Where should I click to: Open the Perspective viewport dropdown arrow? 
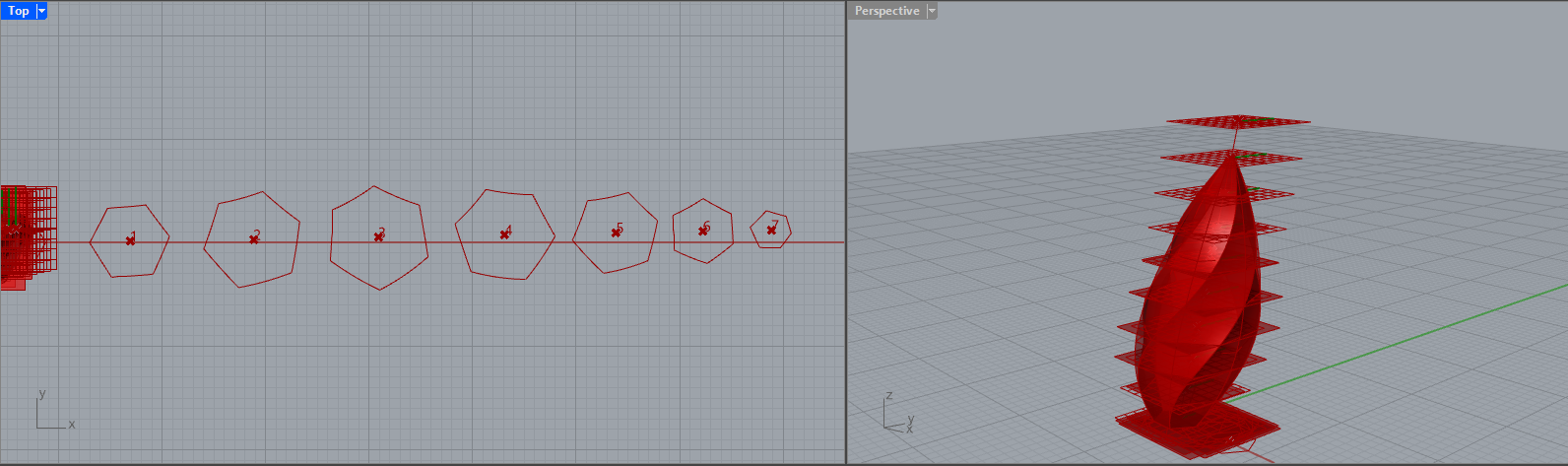(x=932, y=11)
